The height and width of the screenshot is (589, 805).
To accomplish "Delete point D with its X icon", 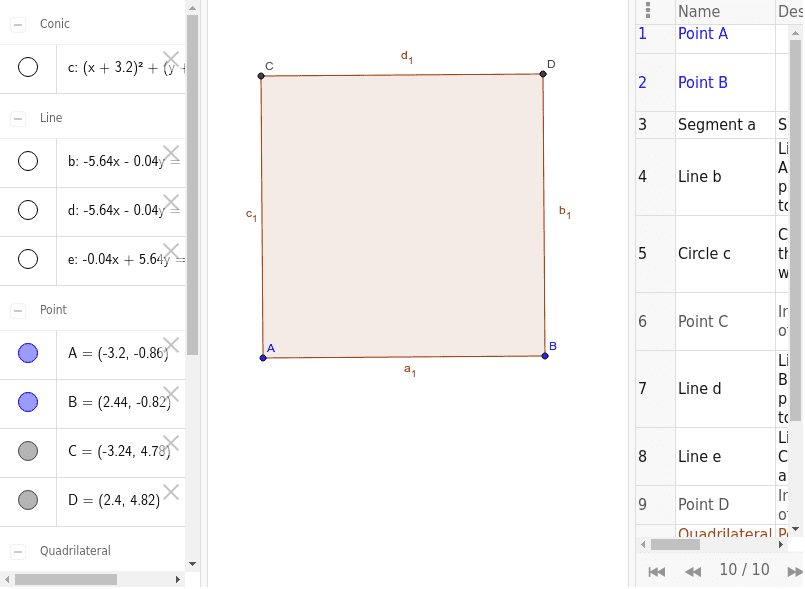I will click(171, 492).
